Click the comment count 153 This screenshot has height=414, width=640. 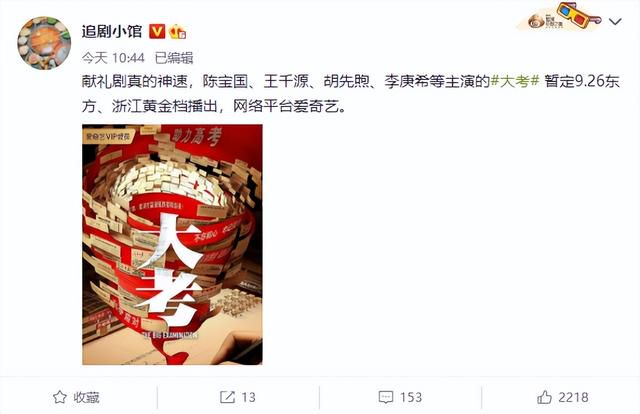(411, 397)
